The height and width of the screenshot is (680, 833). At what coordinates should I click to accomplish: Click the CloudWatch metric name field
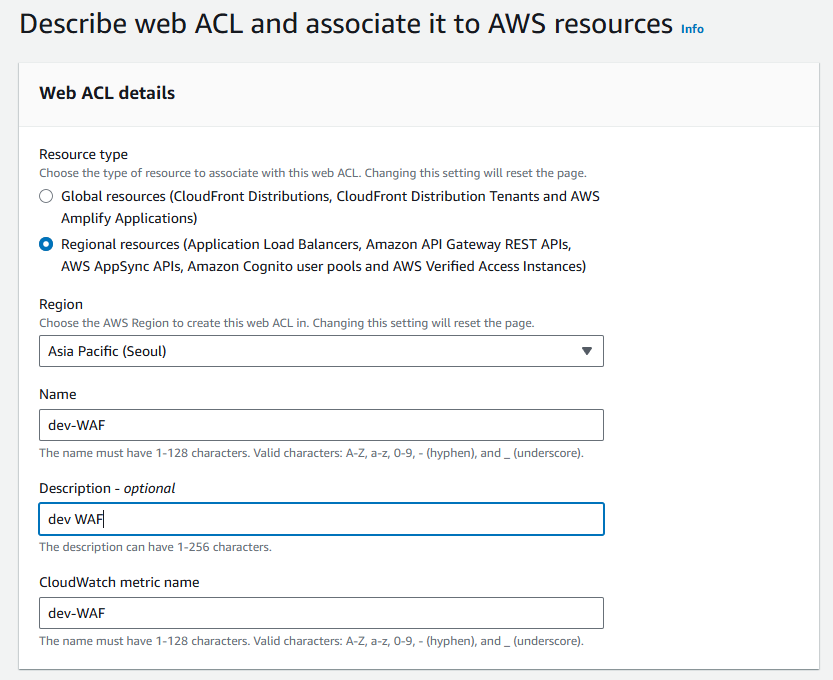click(321, 613)
